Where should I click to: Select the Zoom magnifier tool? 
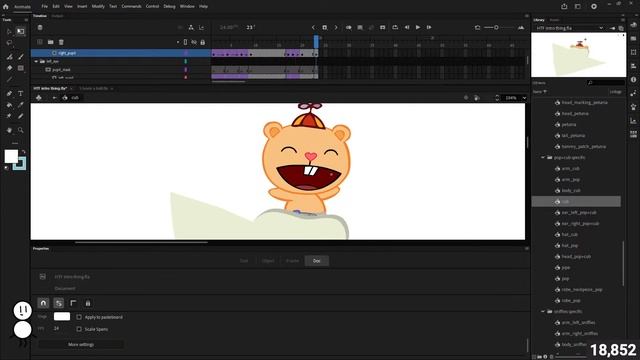pos(20,130)
